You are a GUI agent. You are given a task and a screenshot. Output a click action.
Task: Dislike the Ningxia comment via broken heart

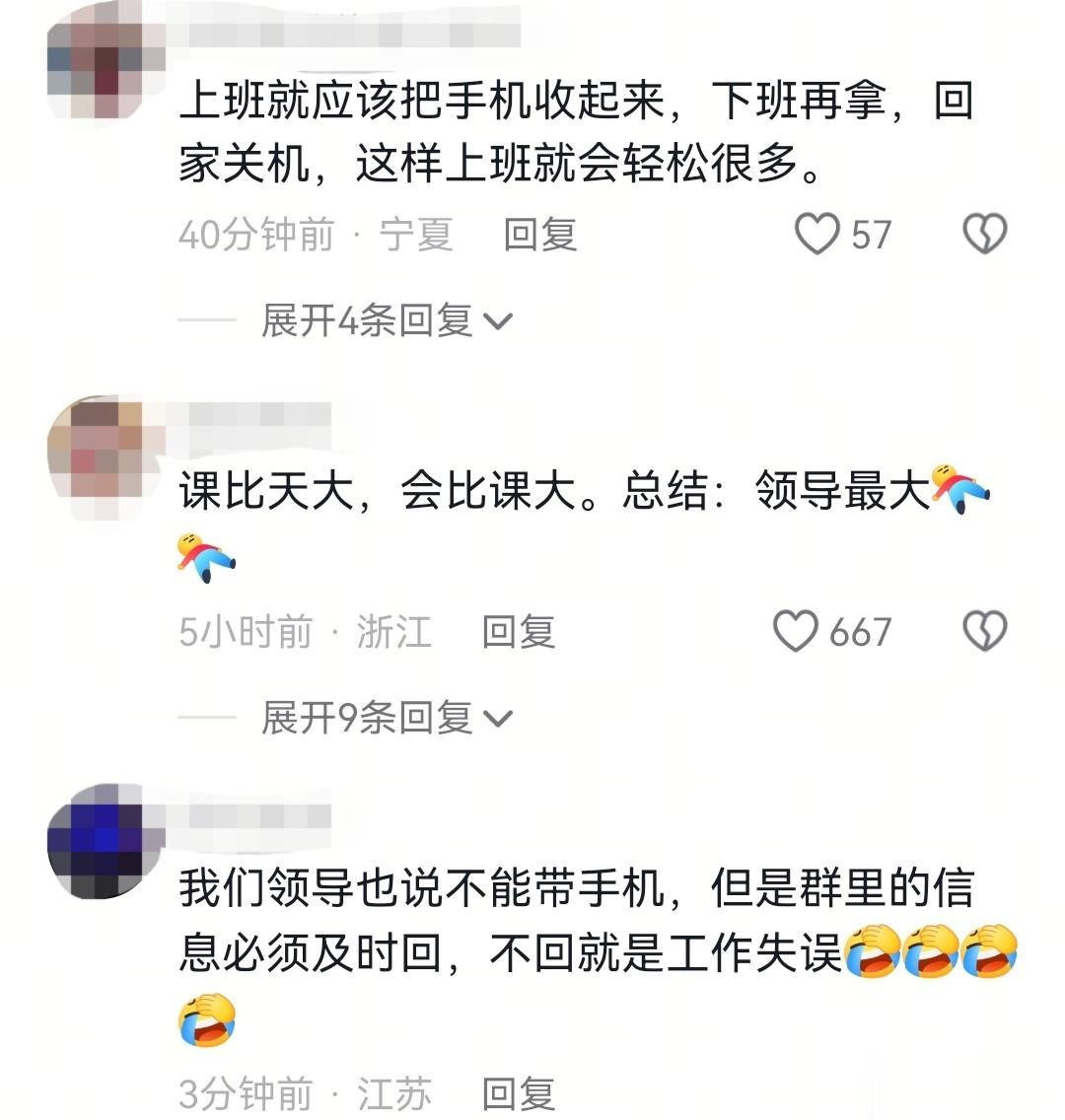(x=985, y=234)
